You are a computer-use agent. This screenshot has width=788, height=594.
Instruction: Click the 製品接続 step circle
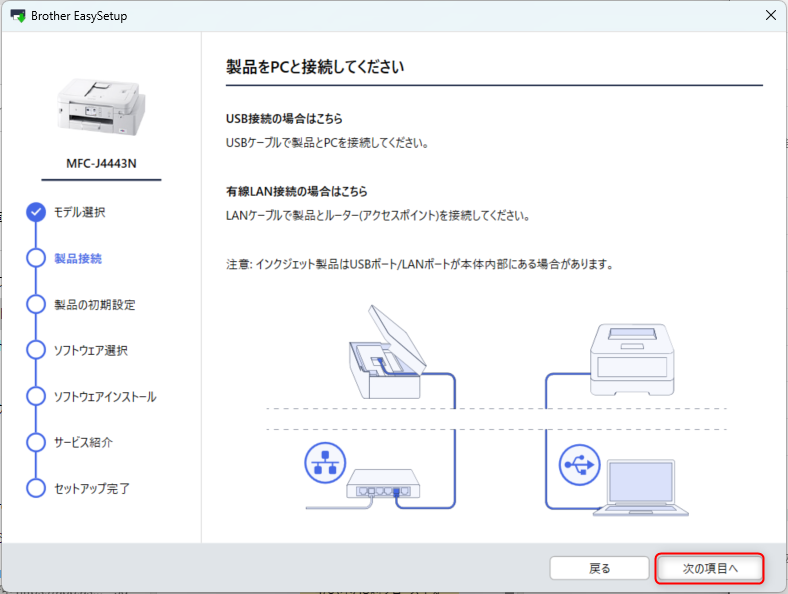(x=36, y=258)
